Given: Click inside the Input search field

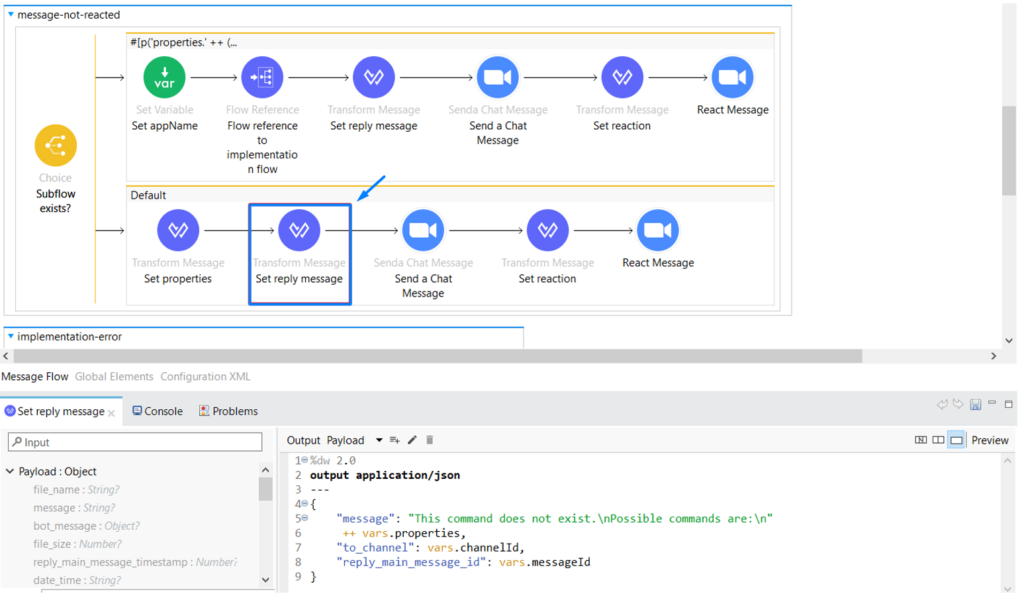Looking at the screenshot, I should point(130,441).
